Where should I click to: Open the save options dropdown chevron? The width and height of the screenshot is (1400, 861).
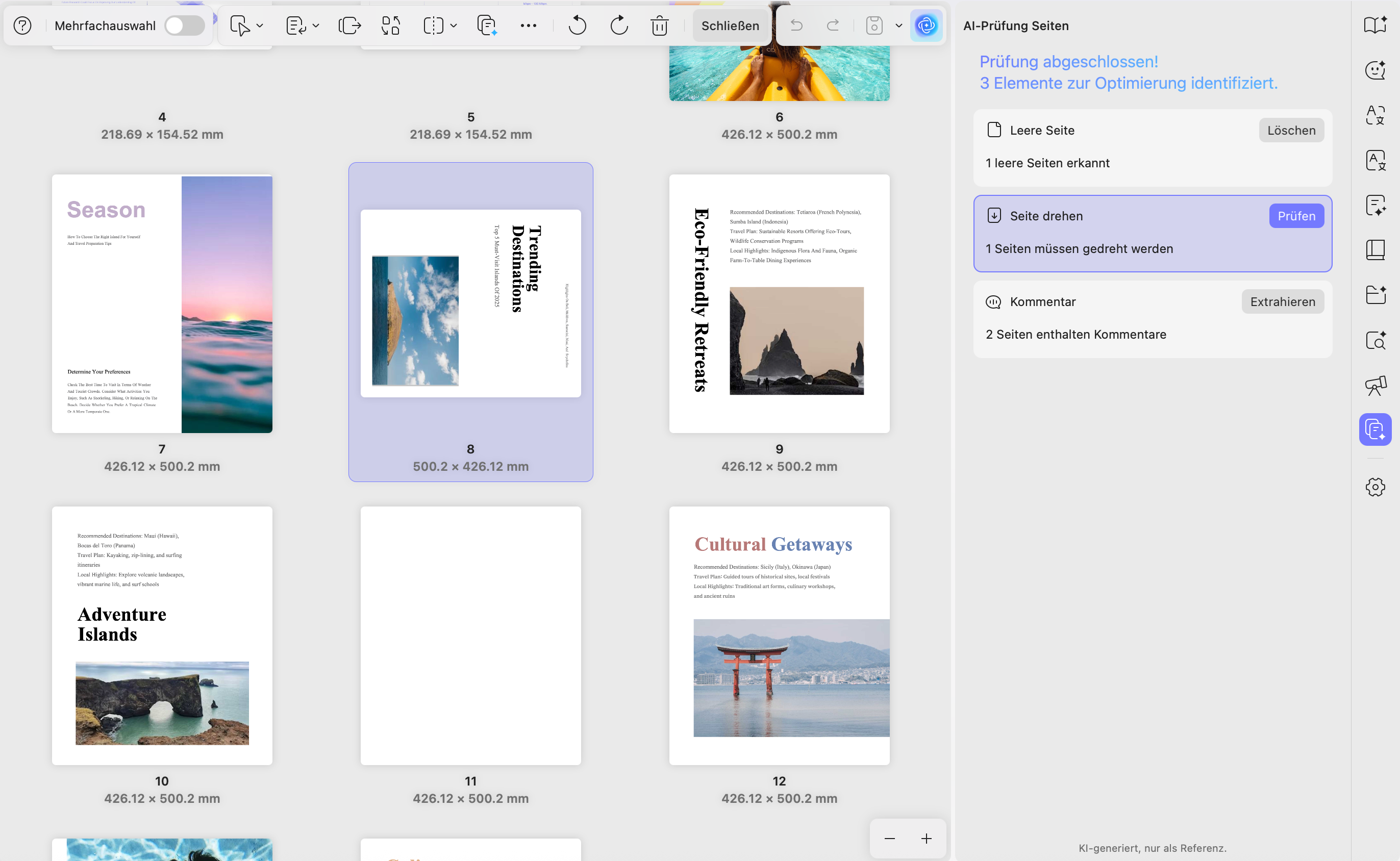(899, 26)
